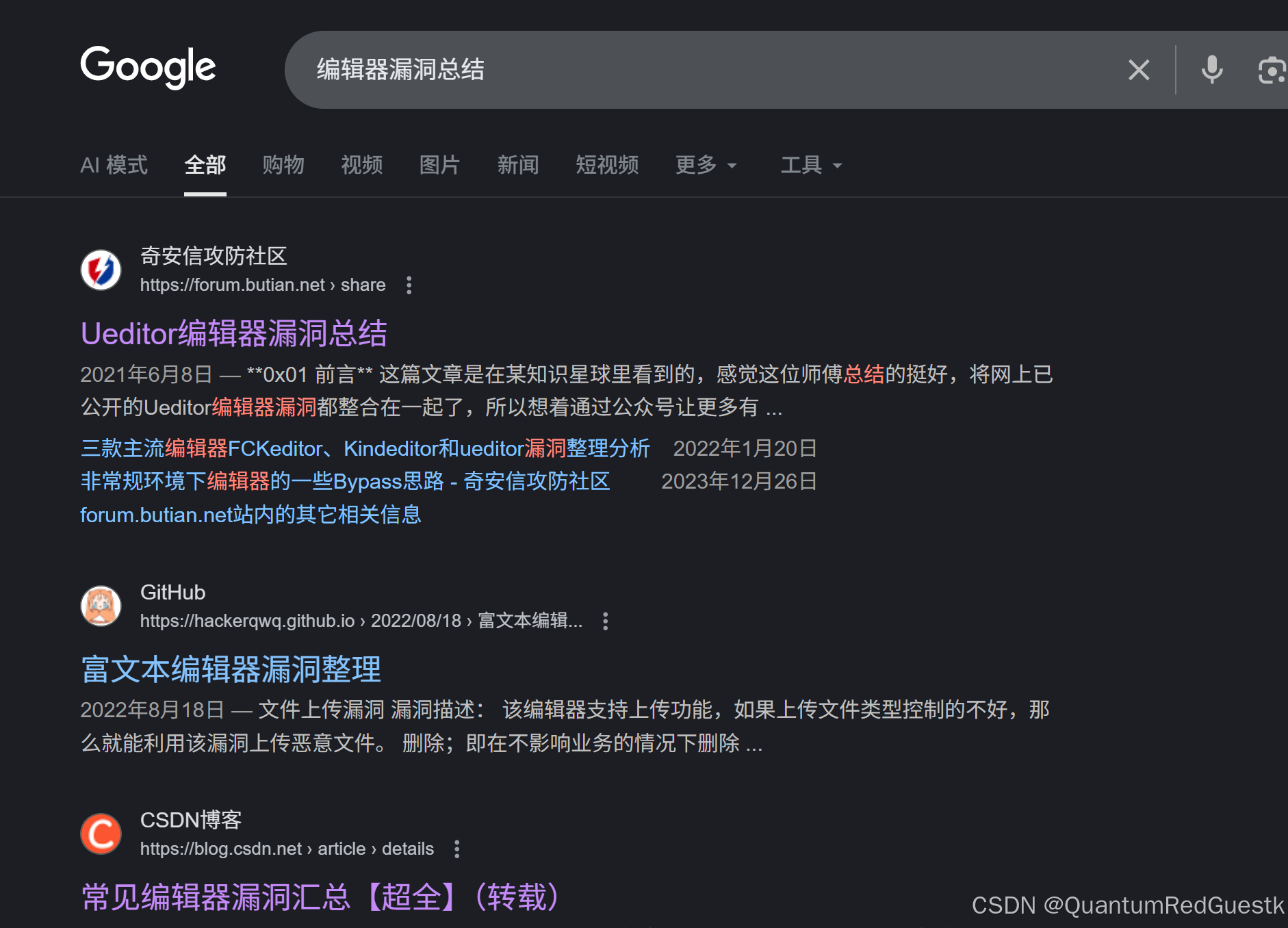Open search by image camera icon
The image size is (1288, 928).
(1272, 70)
